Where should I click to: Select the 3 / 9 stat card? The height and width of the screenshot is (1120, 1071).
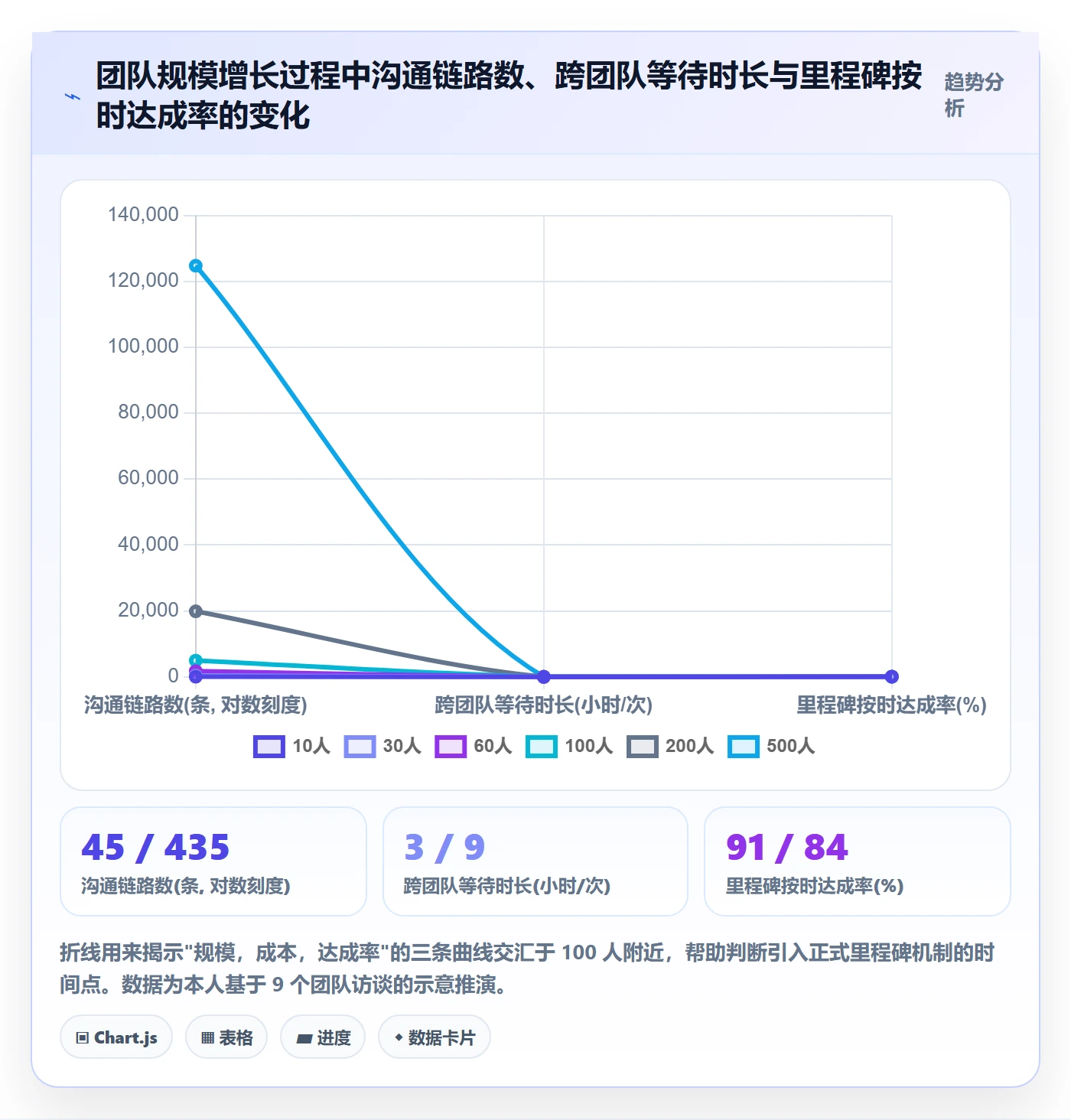(535, 861)
